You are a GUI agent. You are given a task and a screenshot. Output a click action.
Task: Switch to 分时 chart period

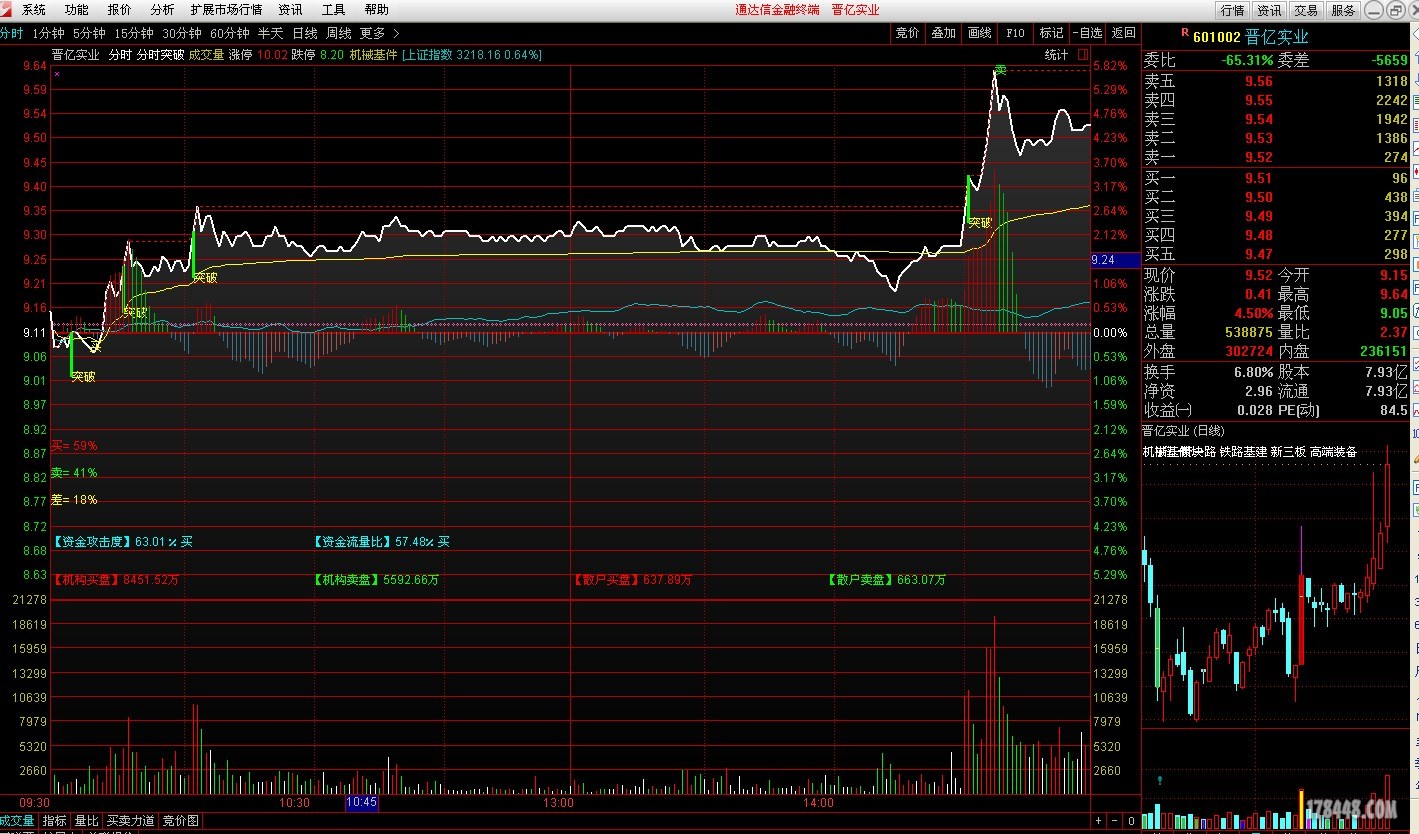pyautogui.click(x=11, y=33)
